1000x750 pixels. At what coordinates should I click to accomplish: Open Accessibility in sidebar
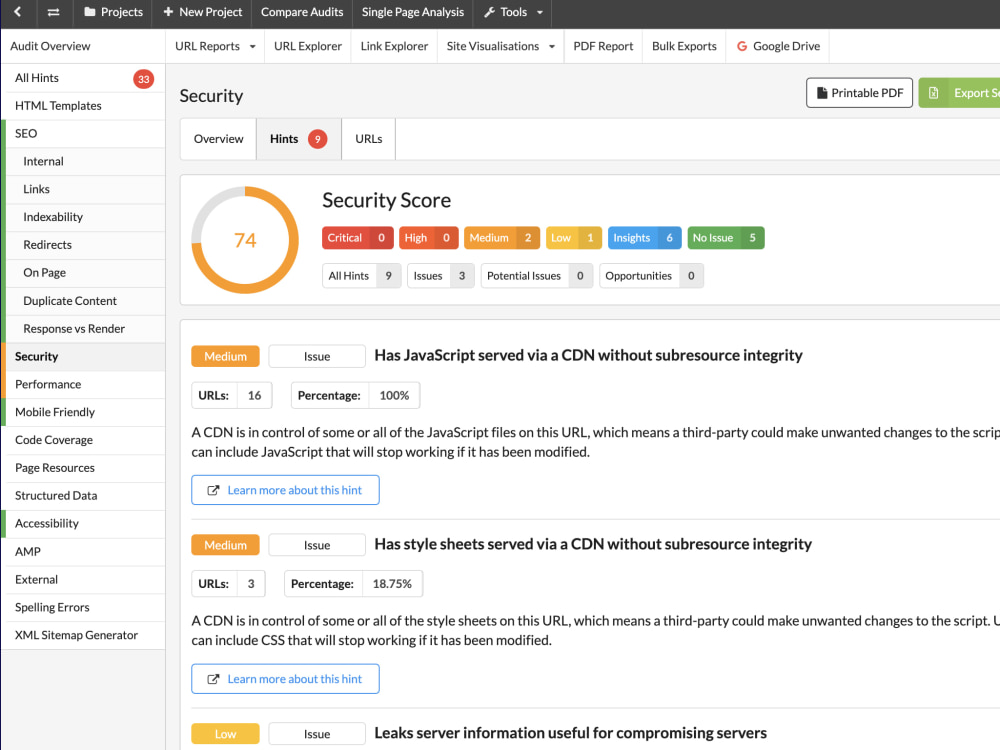tap(85, 524)
